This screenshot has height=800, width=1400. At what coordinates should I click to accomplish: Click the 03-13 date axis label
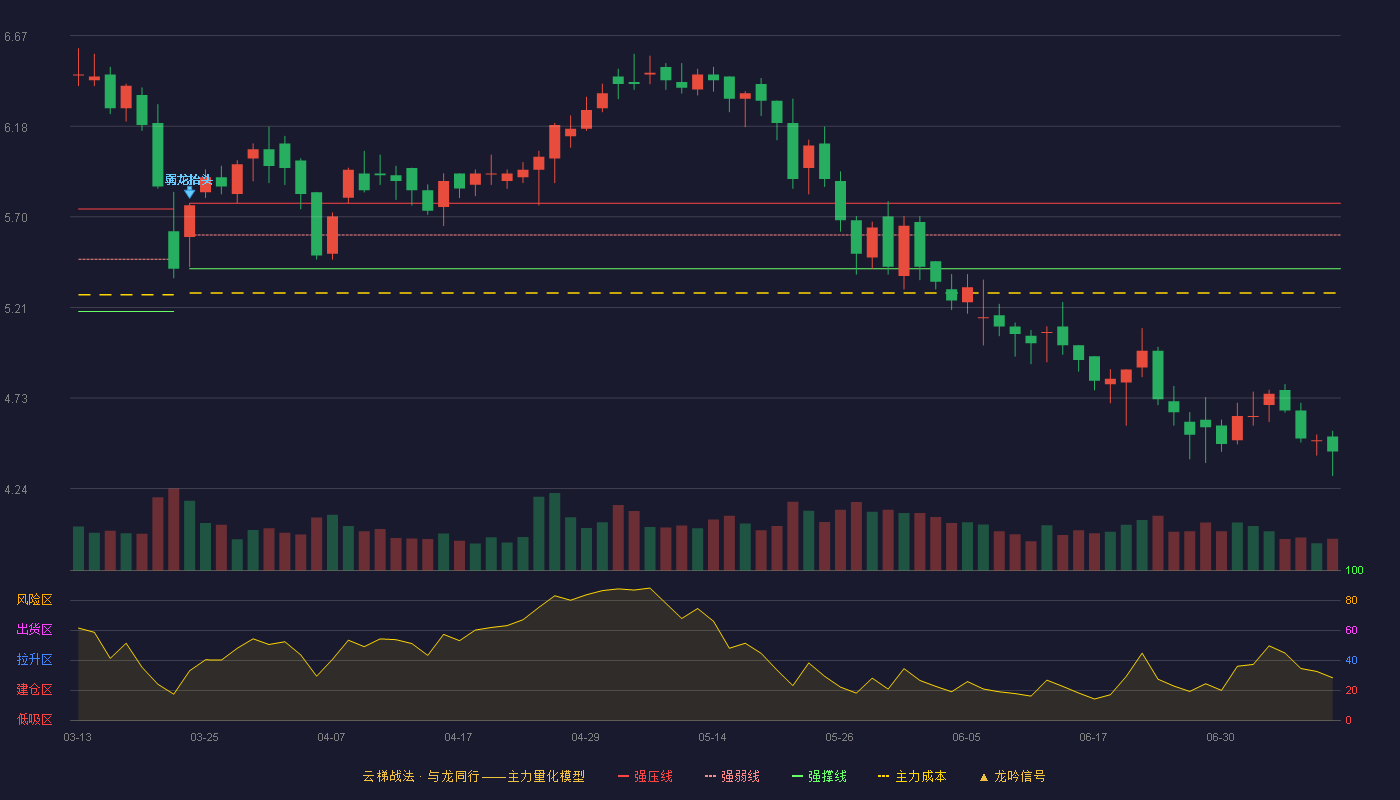tap(77, 737)
